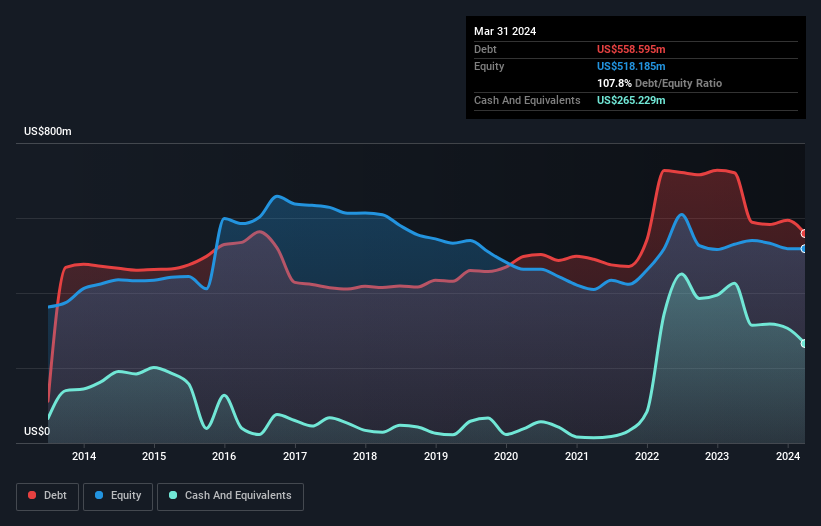Select the 2020 x-axis label
821x526 pixels.
pyautogui.click(x=506, y=456)
